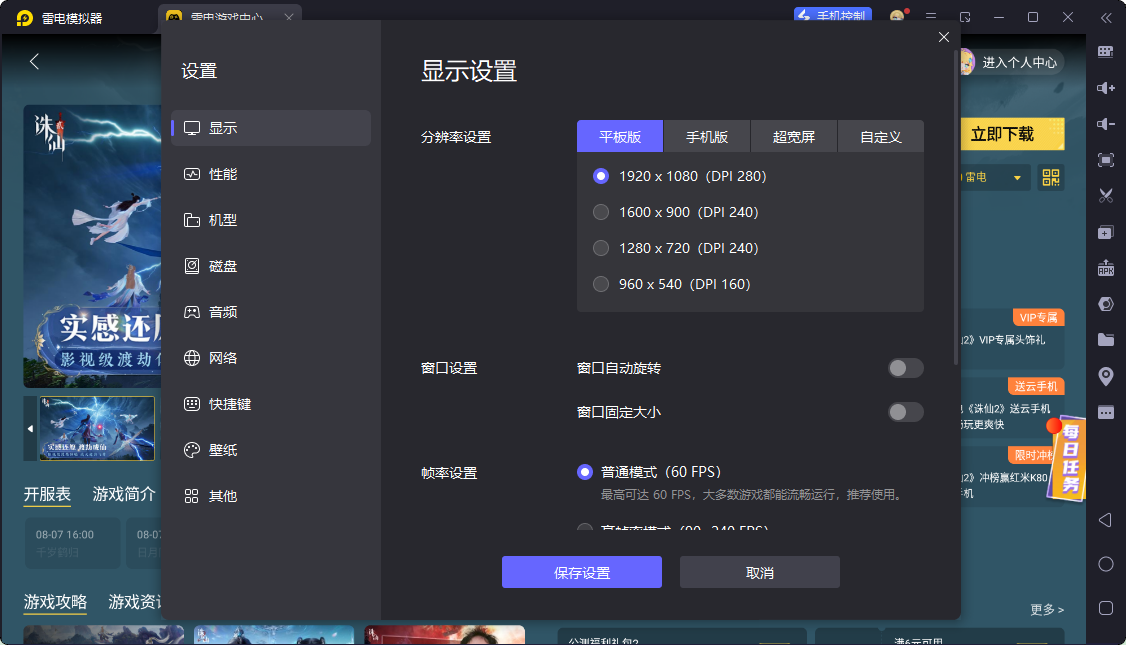Click previous arrow beside screenshot thumbnail

30,428
